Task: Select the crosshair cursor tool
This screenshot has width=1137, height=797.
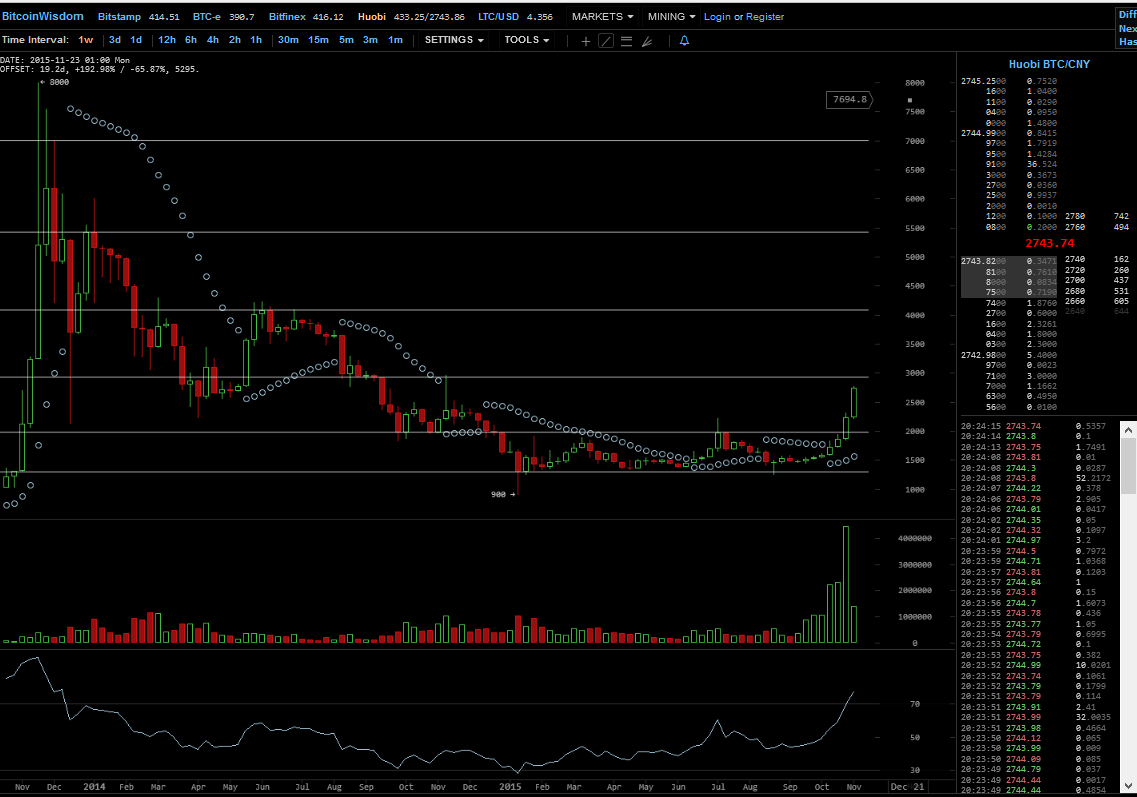Action: click(x=585, y=41)
